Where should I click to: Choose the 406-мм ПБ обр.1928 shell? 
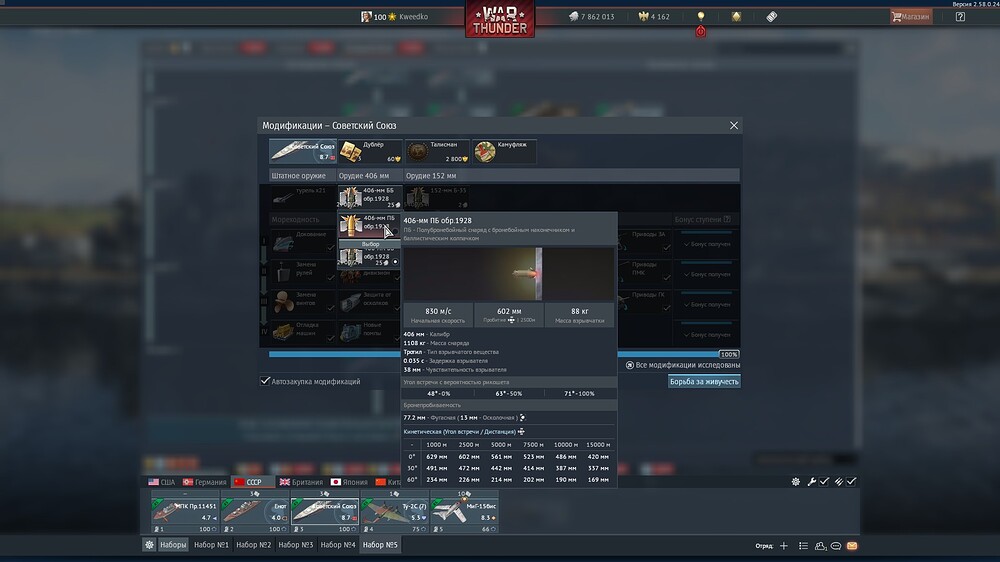tap(369, 226)
